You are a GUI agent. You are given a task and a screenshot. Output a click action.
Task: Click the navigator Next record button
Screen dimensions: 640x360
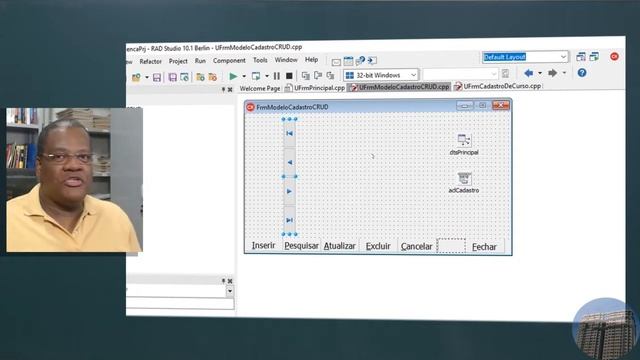point(289,191)
